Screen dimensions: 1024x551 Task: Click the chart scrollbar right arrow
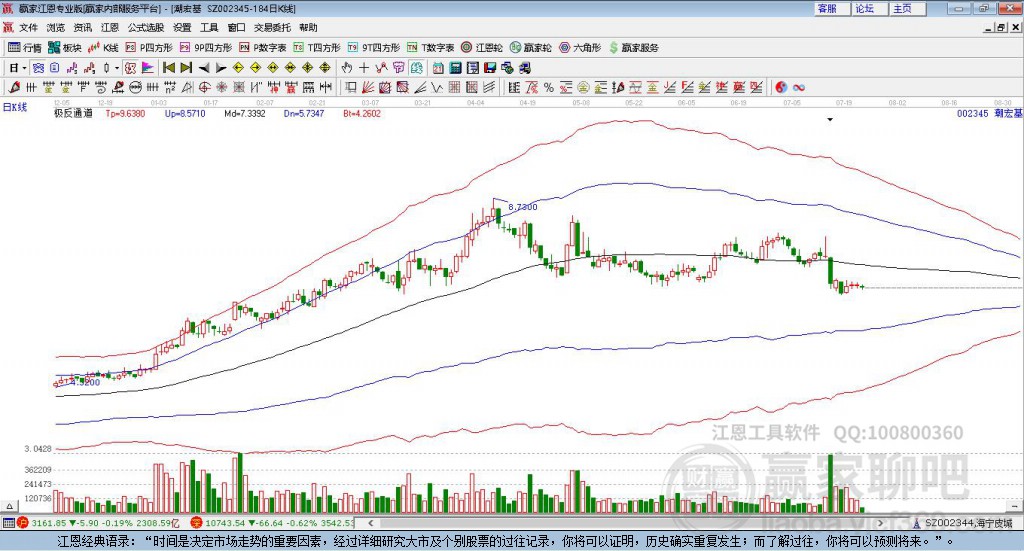point(880,523)
